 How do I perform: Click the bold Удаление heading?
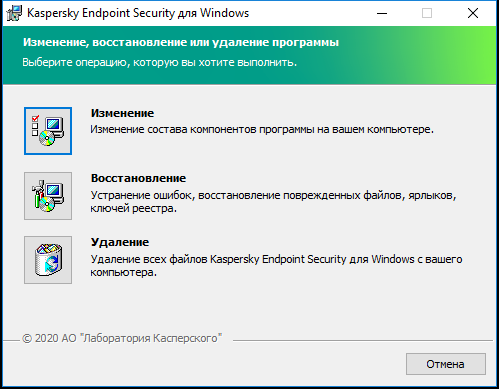coord(120,242)
